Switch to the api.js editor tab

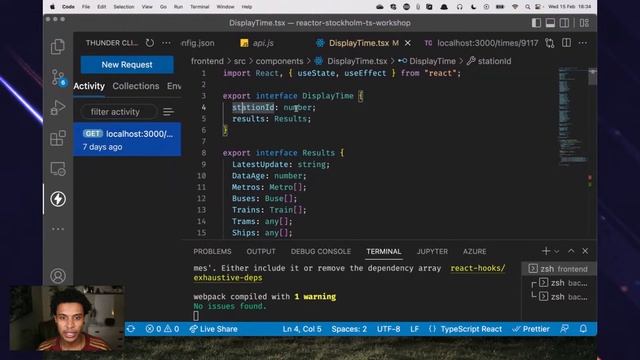[x=258, y=43]
